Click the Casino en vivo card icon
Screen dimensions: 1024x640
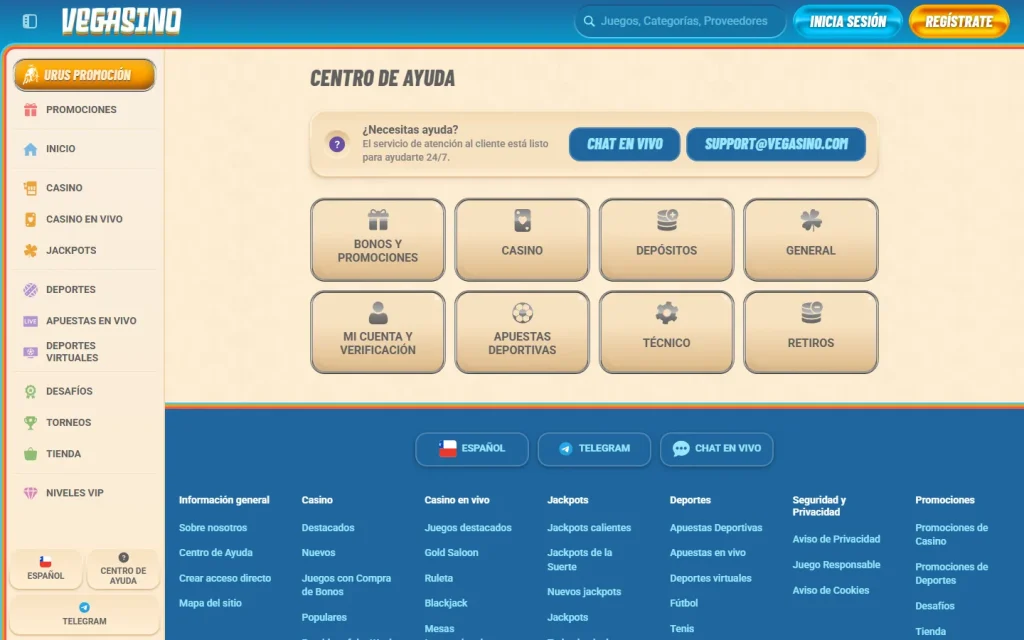(30, 219)
